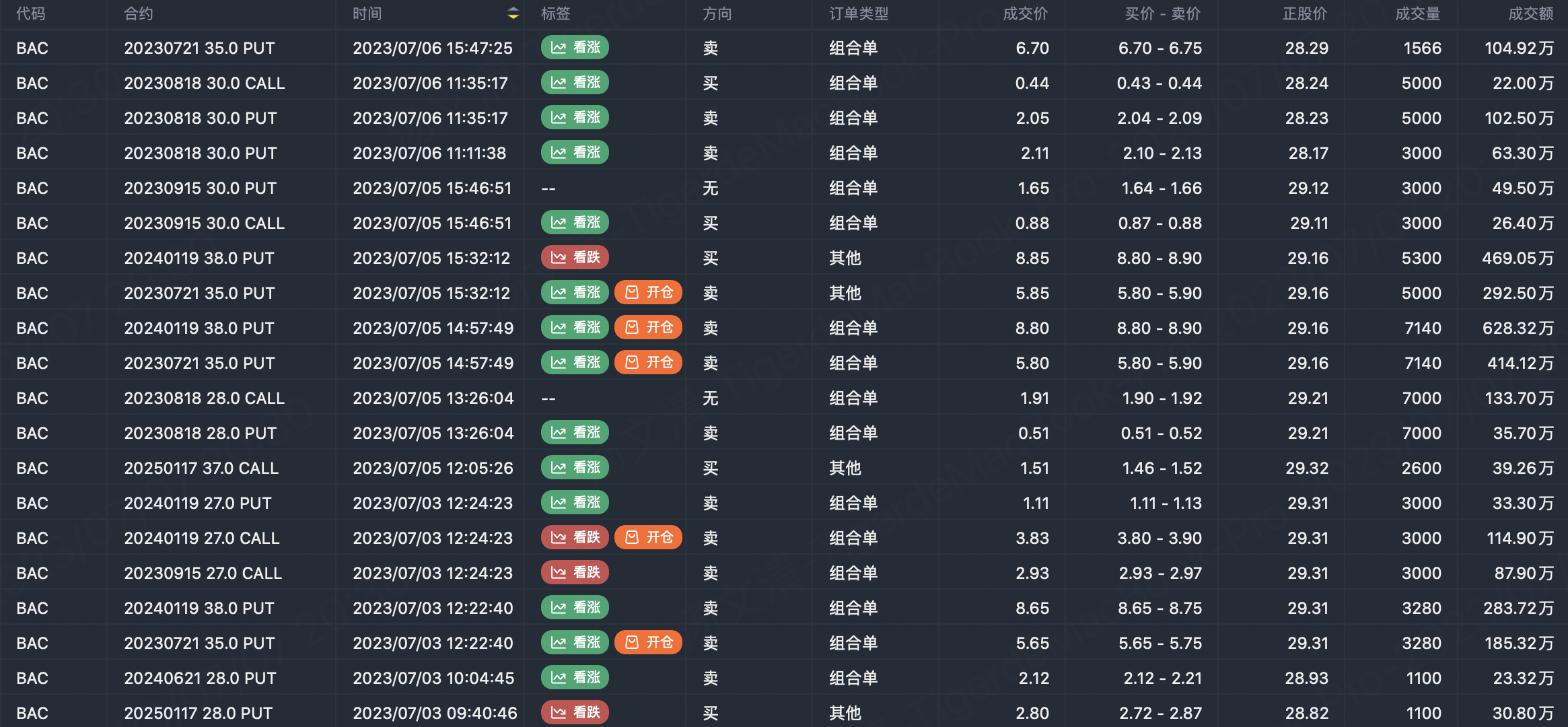1568x727 pixels.
Task: Click the orange 开仓 tag on 15:32:12 20230721 35.0 PUT row
Action: (x=648, y=293)
